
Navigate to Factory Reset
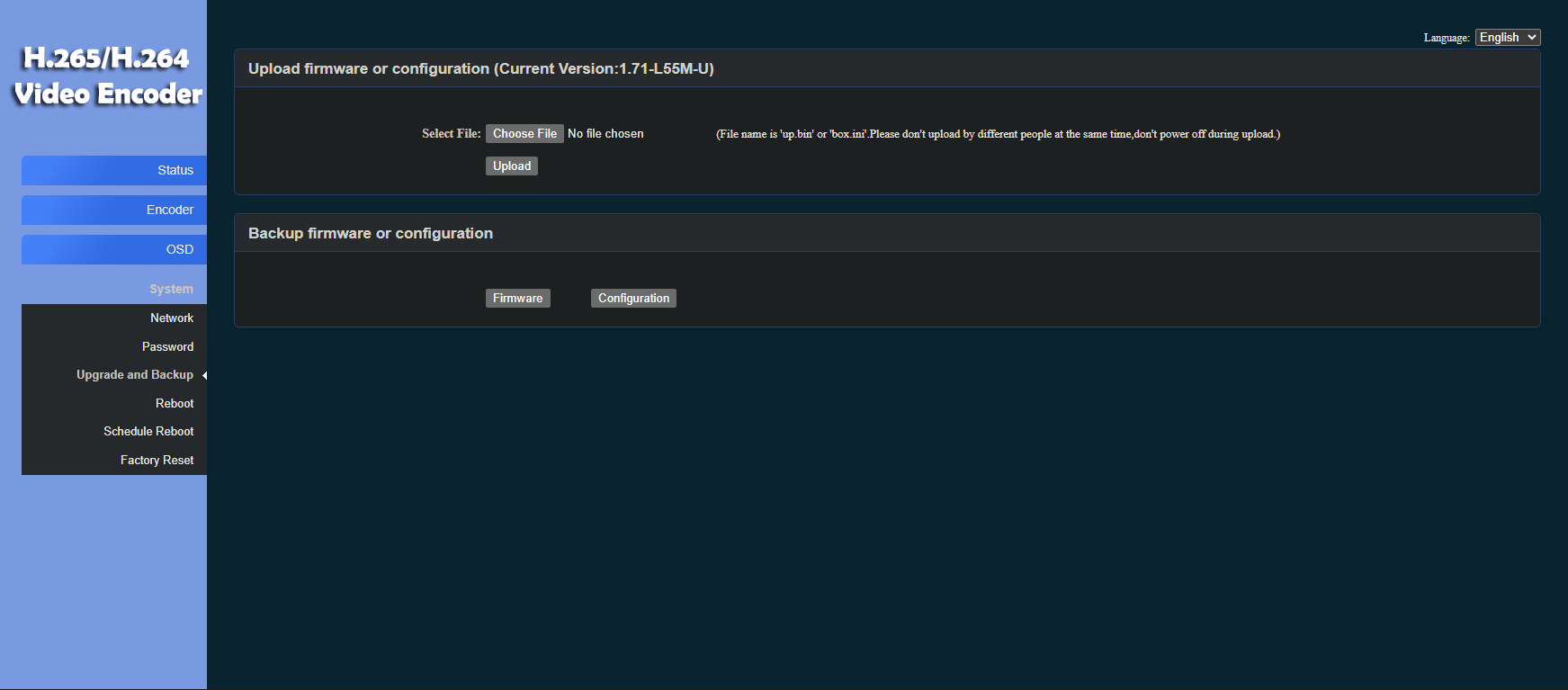[x=157, y=460]
